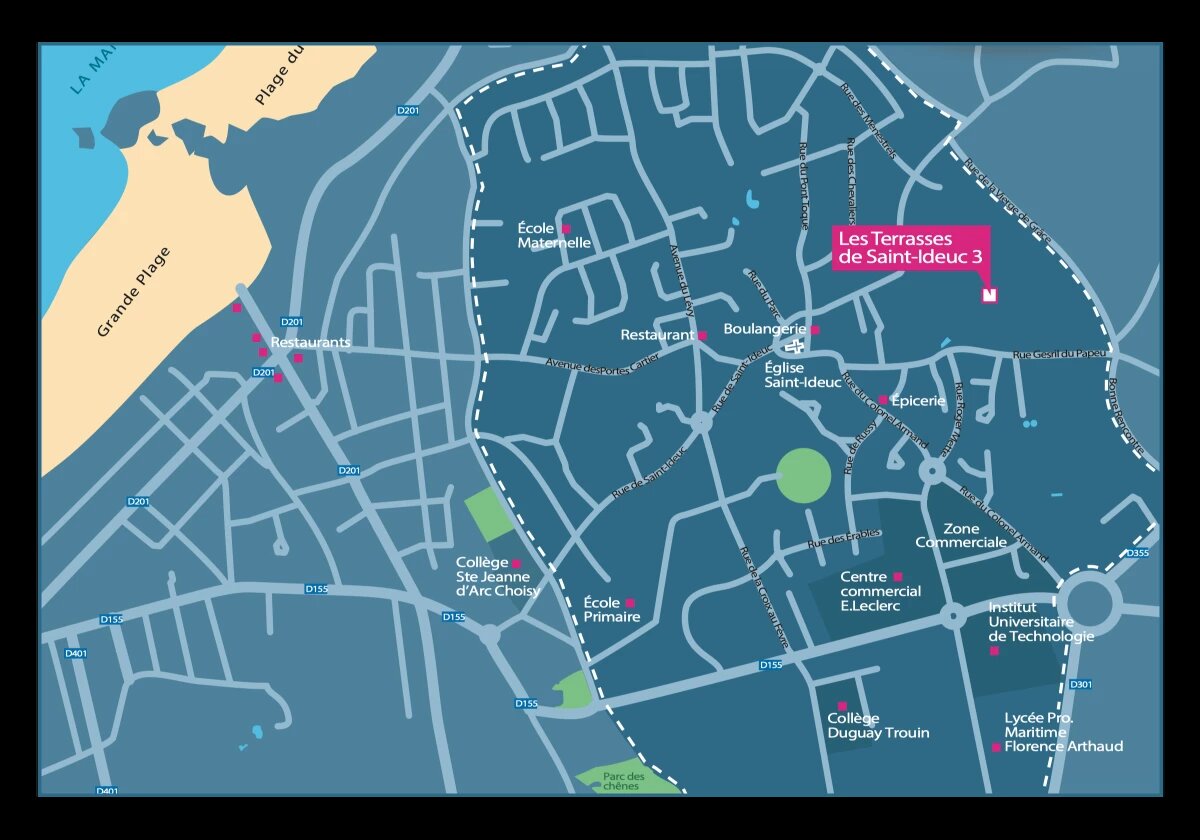Click the Avenue des Portes Cartier street label
1200x840 pixels.
[602, 366]
